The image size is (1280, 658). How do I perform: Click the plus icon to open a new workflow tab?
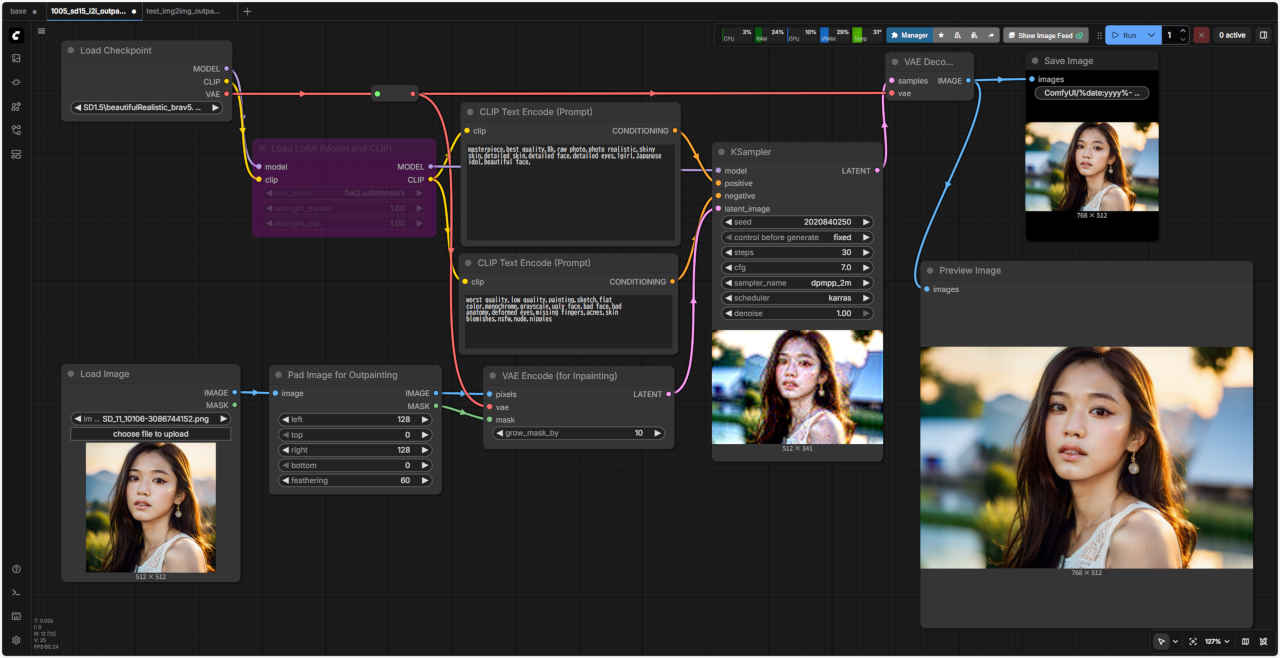pyautogui.click(x=247, y=11)
